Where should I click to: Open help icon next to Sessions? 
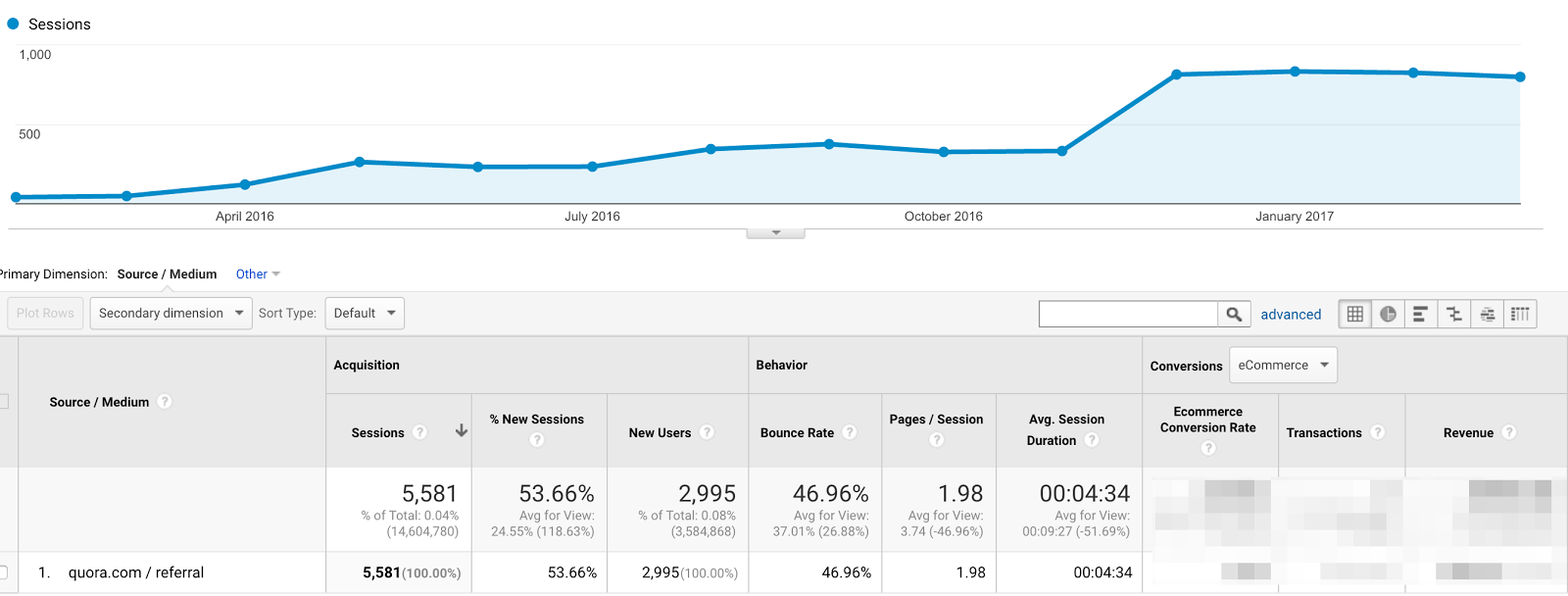(419, 432)
